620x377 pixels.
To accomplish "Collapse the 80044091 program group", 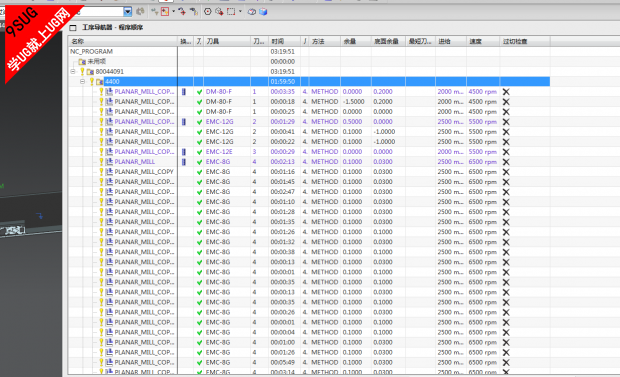I will [x=73, y=72].
